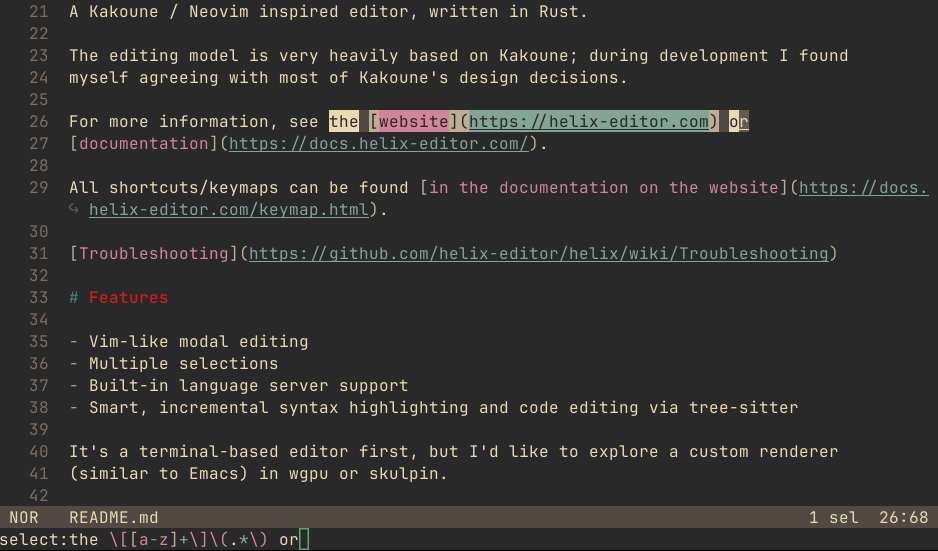Click the 26:68 cursor position indicator

point(903,517)
